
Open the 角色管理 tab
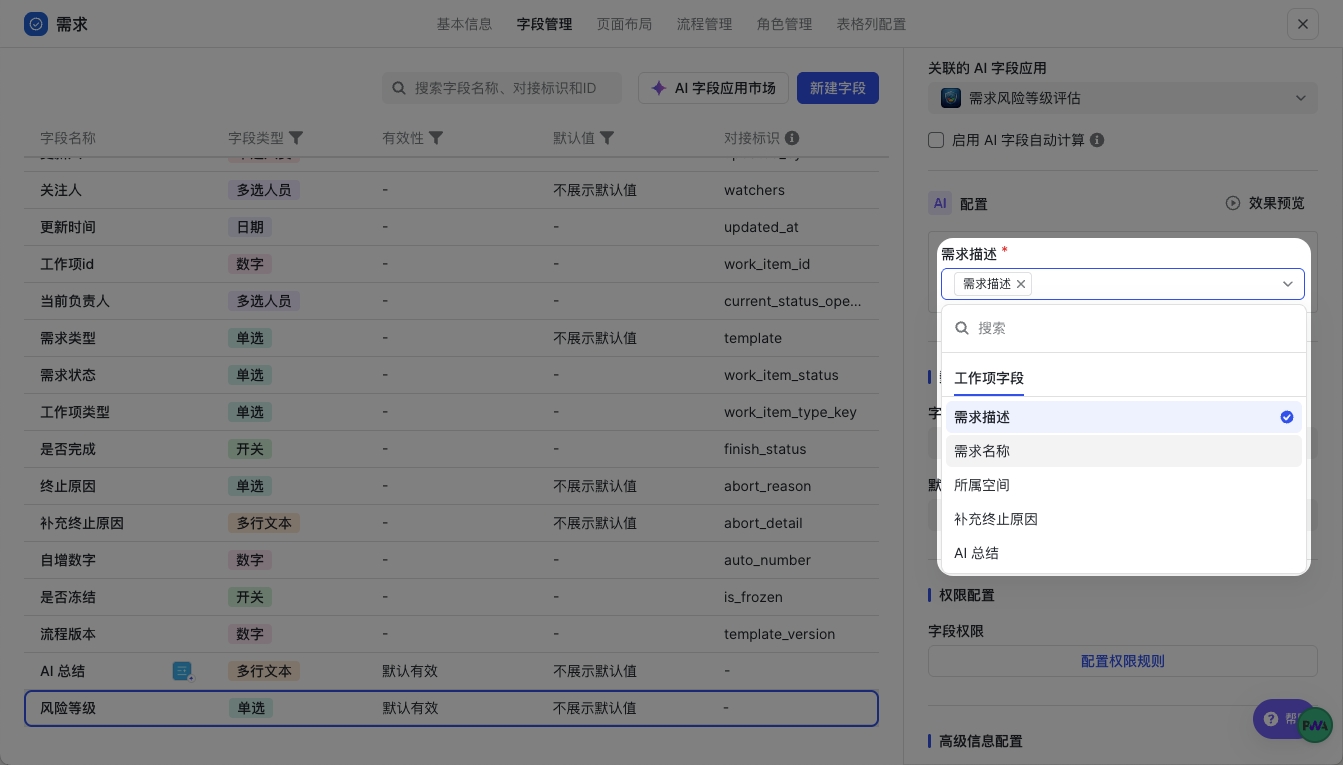click(x=784, y=24)
